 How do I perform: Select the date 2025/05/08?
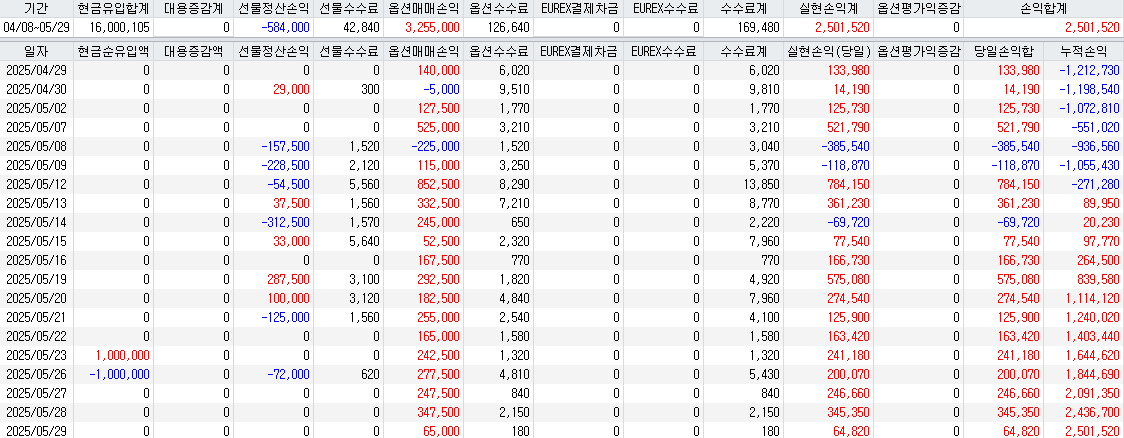pyautogui.click(x=36, y=146)
